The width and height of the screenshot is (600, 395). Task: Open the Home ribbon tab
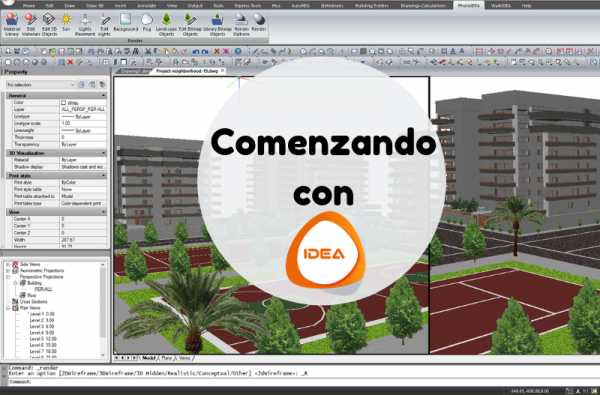point(29,6)
